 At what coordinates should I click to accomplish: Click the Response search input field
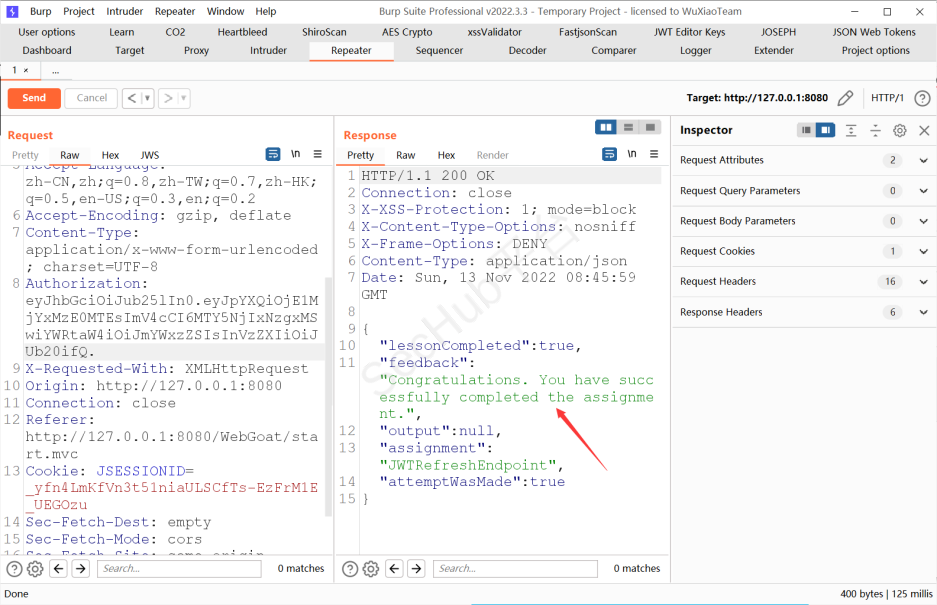(516, 569)
